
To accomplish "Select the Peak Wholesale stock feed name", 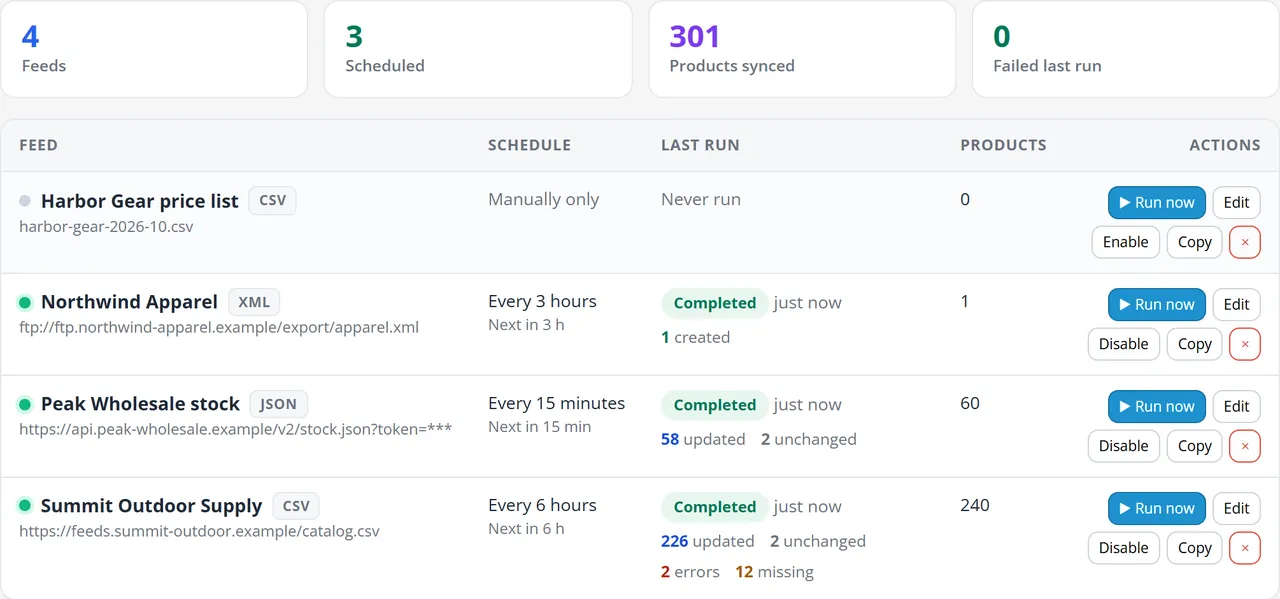I will pos(140,404).
